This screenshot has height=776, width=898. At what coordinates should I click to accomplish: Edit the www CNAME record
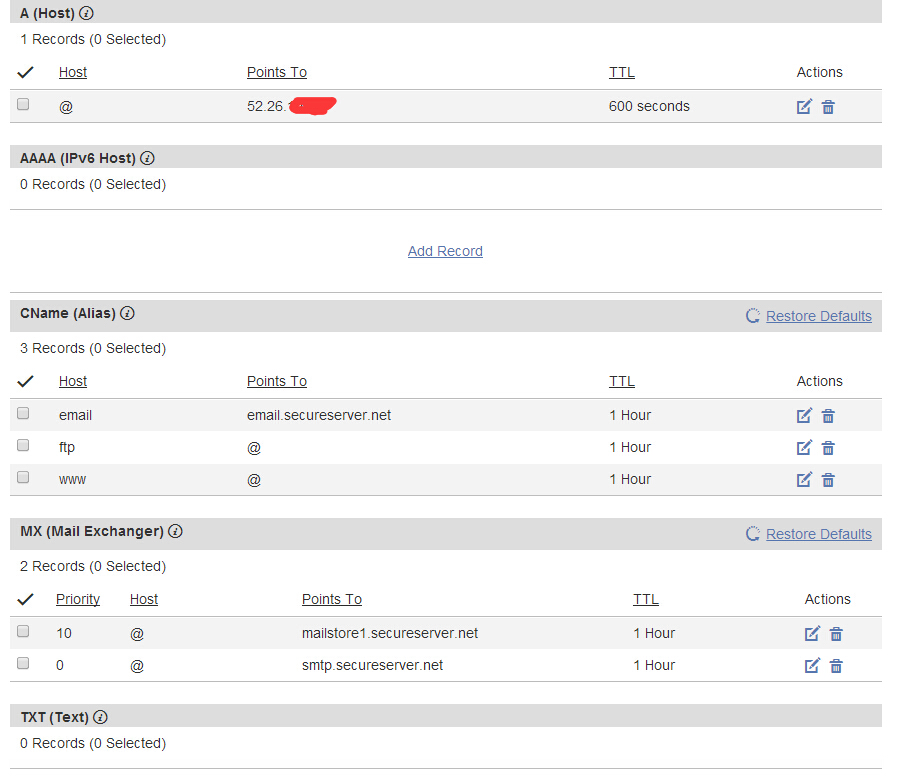[804, 479]
